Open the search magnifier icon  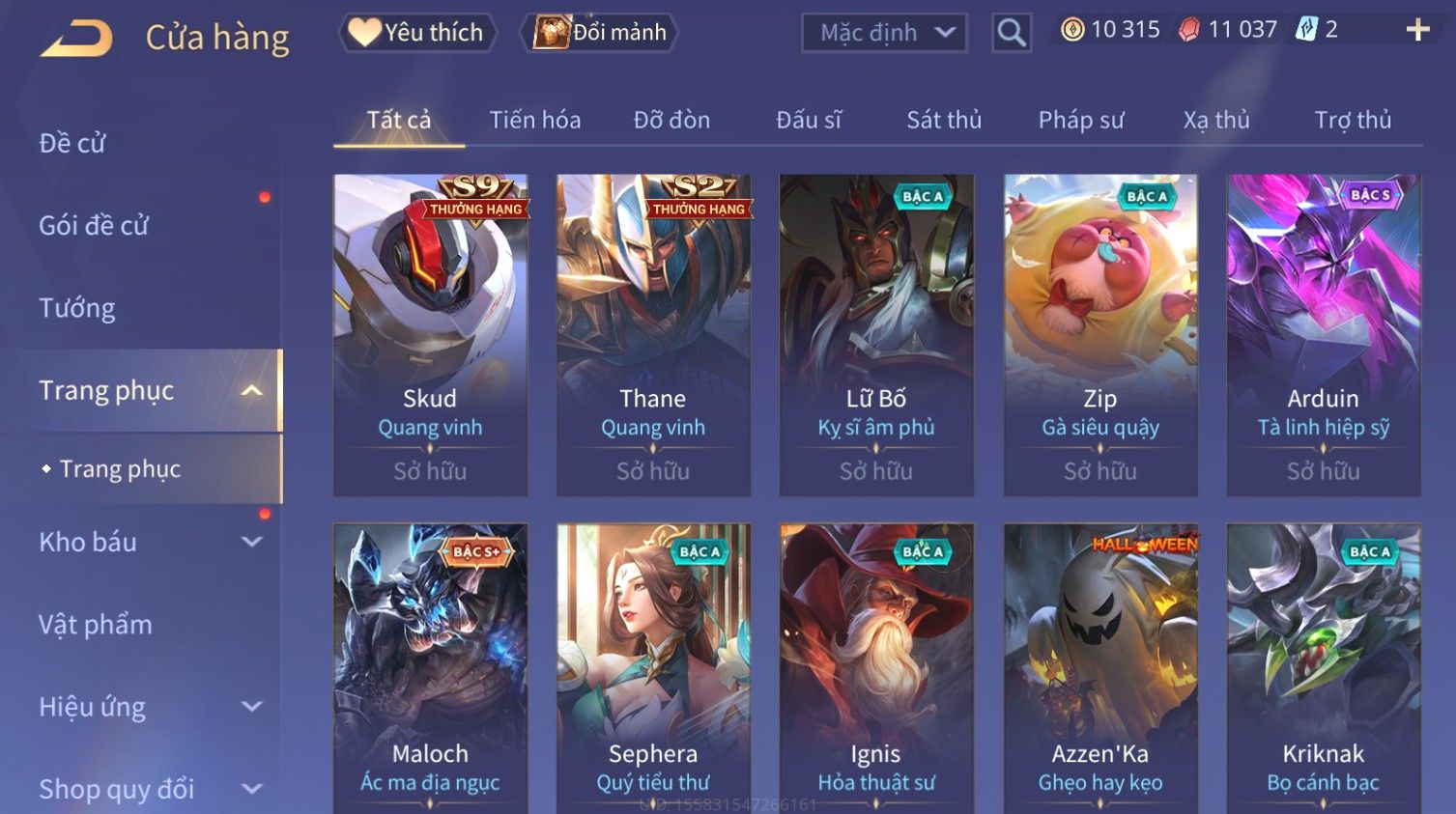pos(1012,34)
